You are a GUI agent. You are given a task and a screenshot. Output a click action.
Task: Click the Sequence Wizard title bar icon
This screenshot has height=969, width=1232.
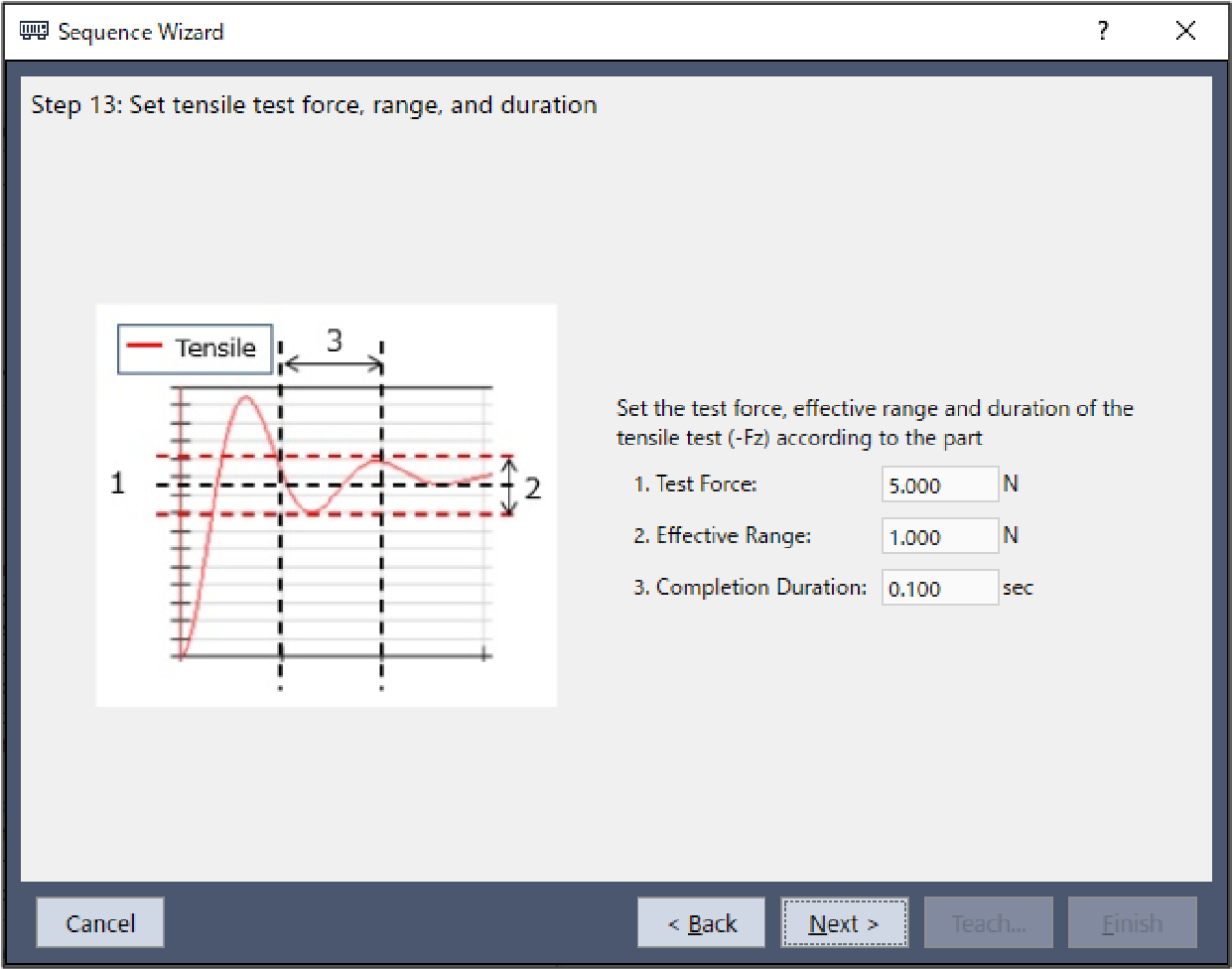tap(34, 31)
